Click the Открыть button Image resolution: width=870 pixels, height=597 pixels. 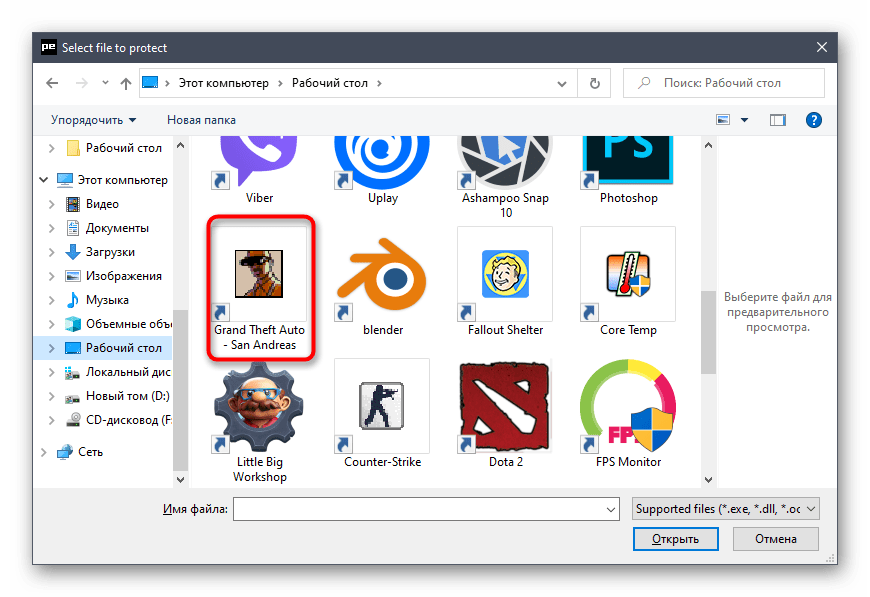coord(675,539)
